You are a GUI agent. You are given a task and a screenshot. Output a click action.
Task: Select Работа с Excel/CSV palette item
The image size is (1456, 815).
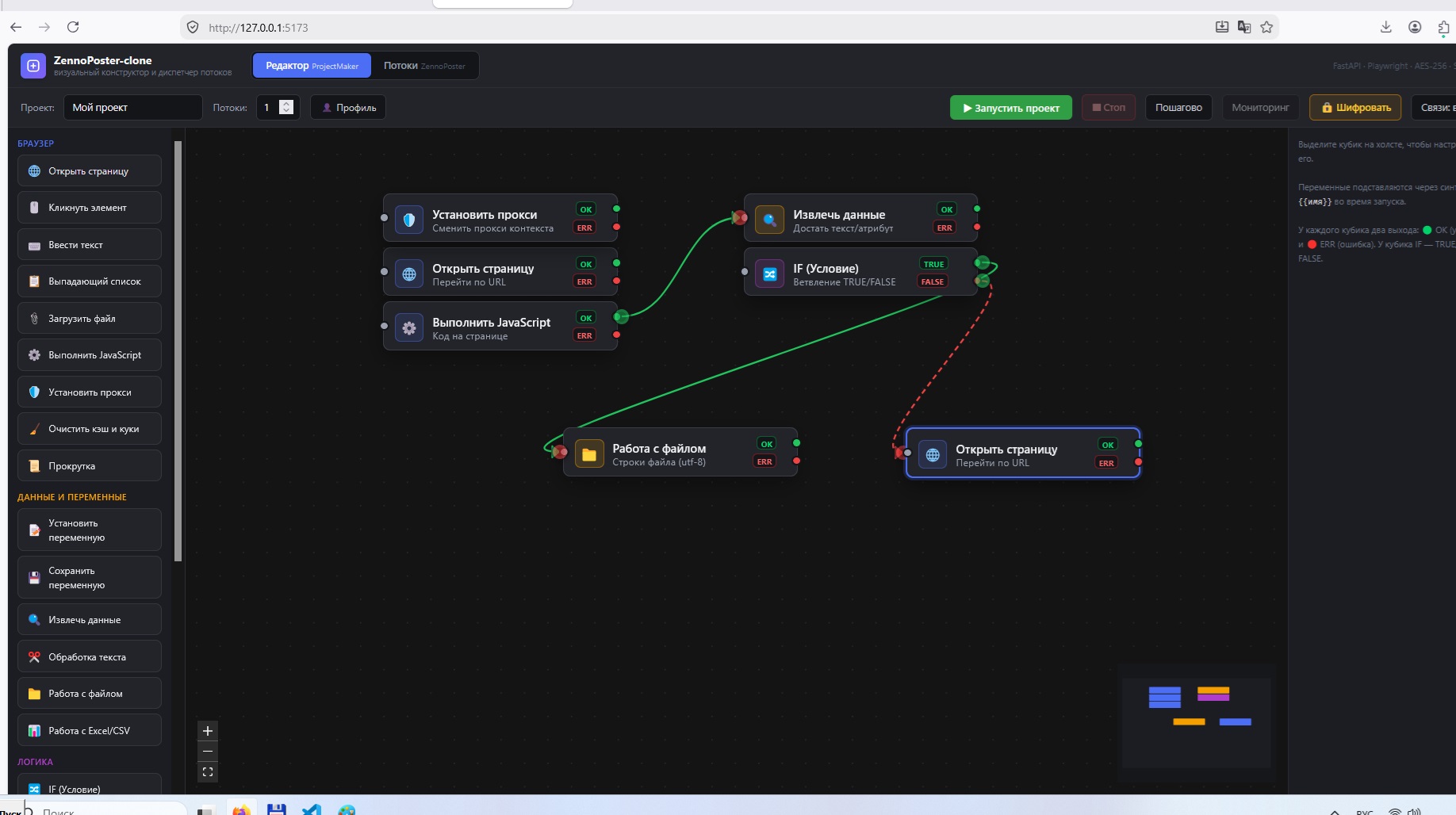(90, 730)
